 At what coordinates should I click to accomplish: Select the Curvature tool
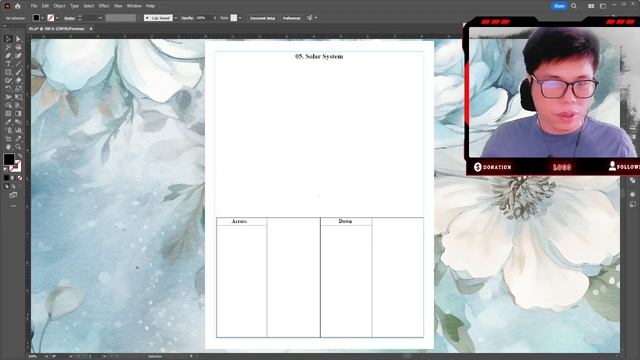[x=18, y=56]
